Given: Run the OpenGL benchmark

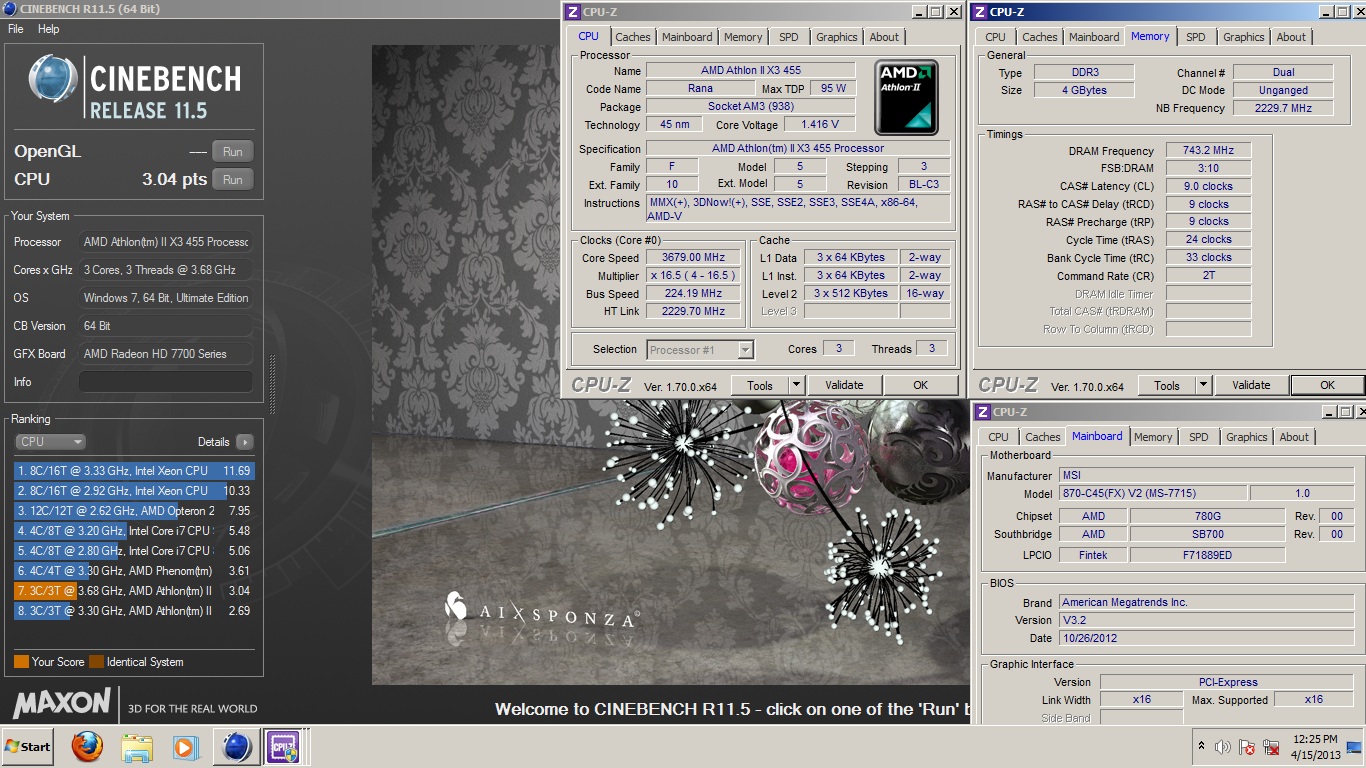Looking at the screenshot, I should coord(232,152).
